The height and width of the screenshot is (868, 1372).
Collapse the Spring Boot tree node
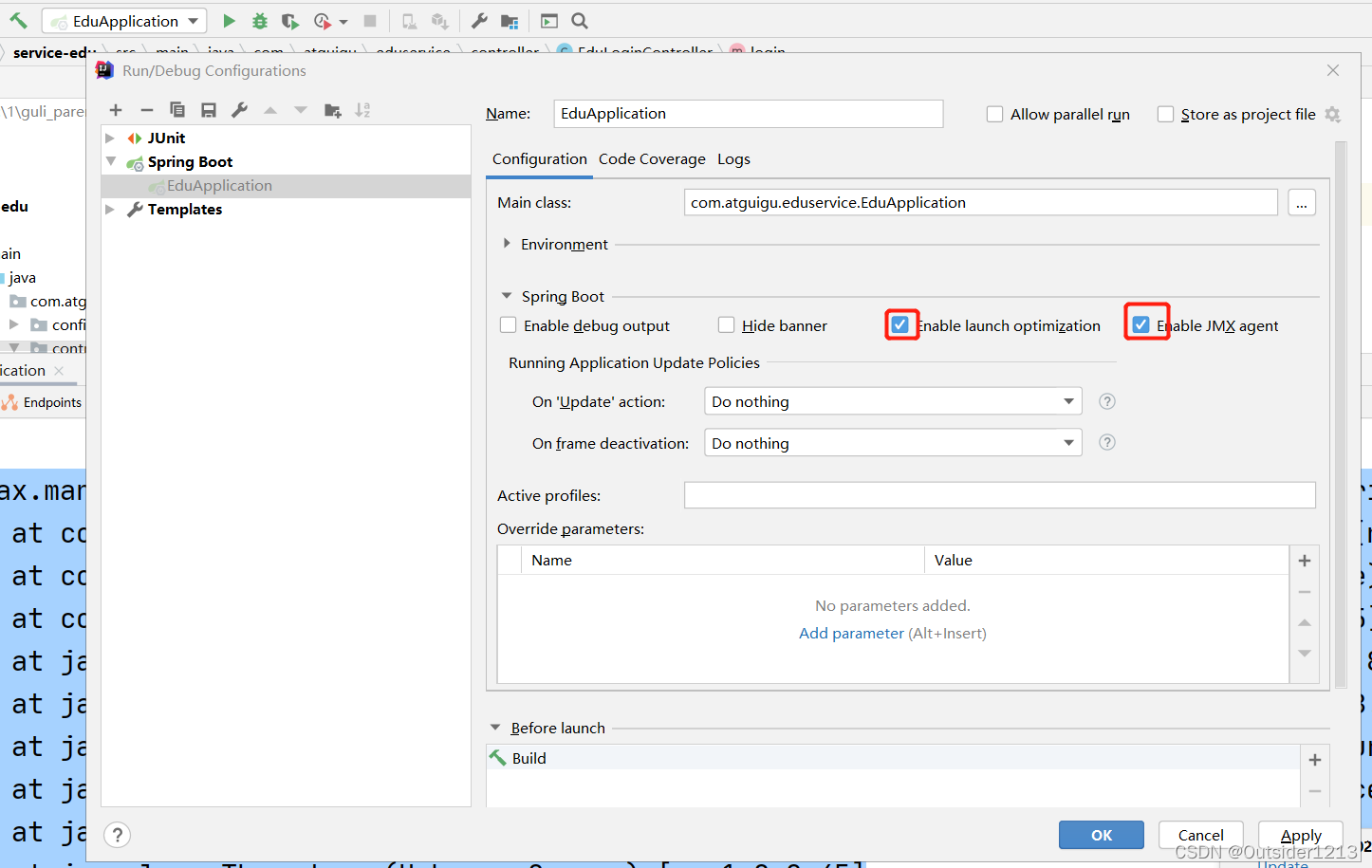coord(110,162)
